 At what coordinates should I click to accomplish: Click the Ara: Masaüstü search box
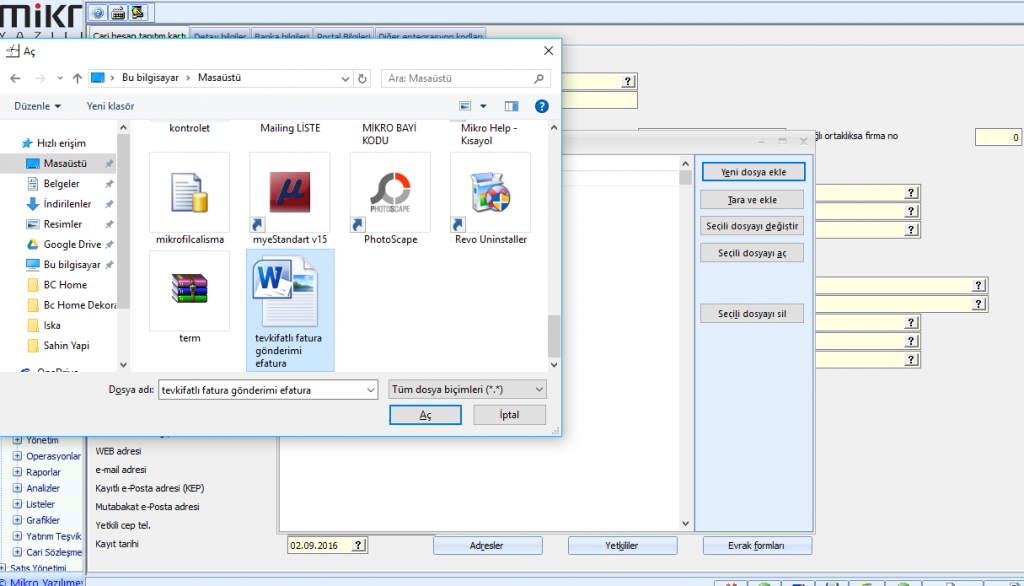467,77
